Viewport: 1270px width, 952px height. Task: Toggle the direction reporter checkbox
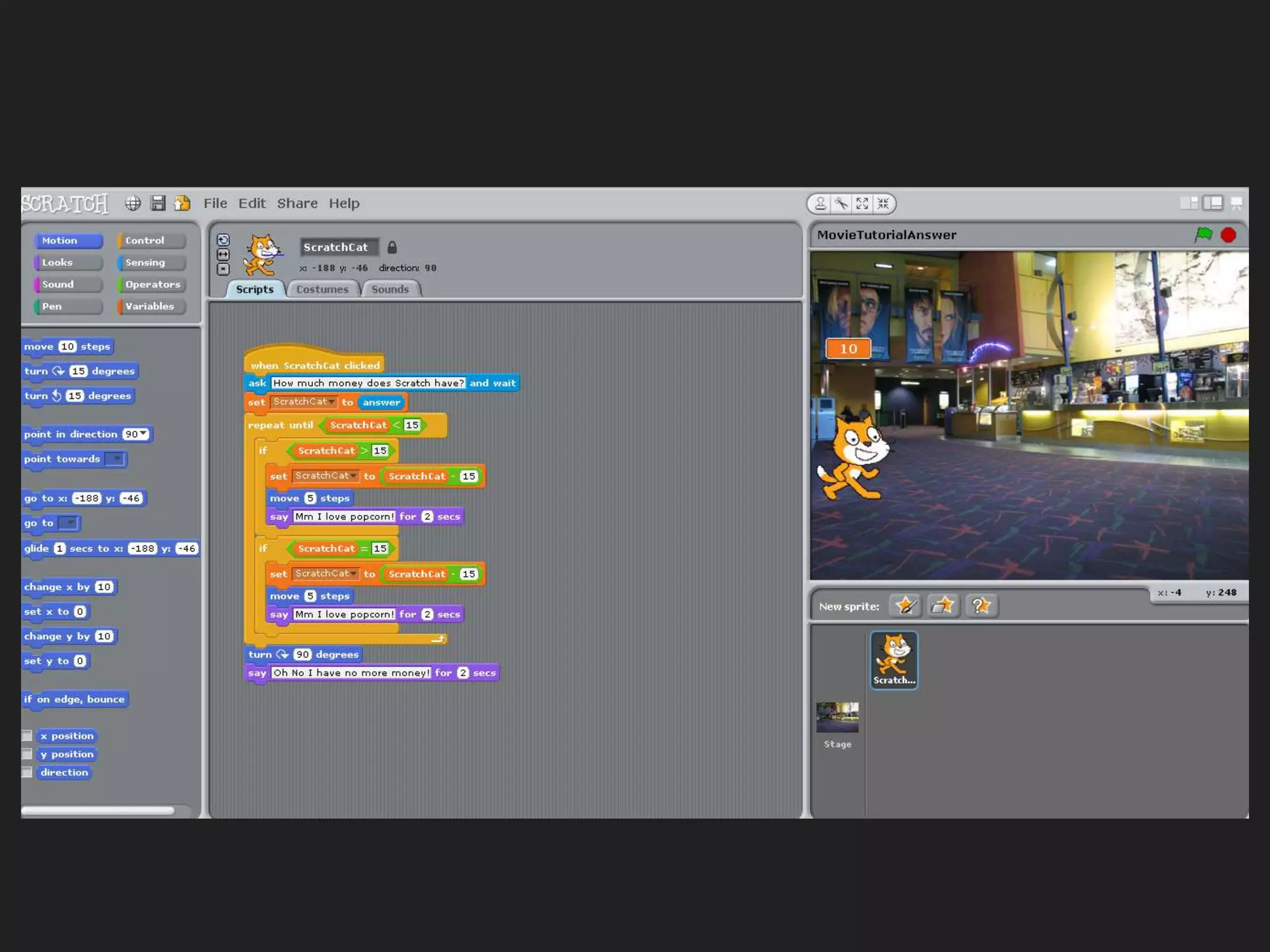pyautogui.click(x=27, y=772)
